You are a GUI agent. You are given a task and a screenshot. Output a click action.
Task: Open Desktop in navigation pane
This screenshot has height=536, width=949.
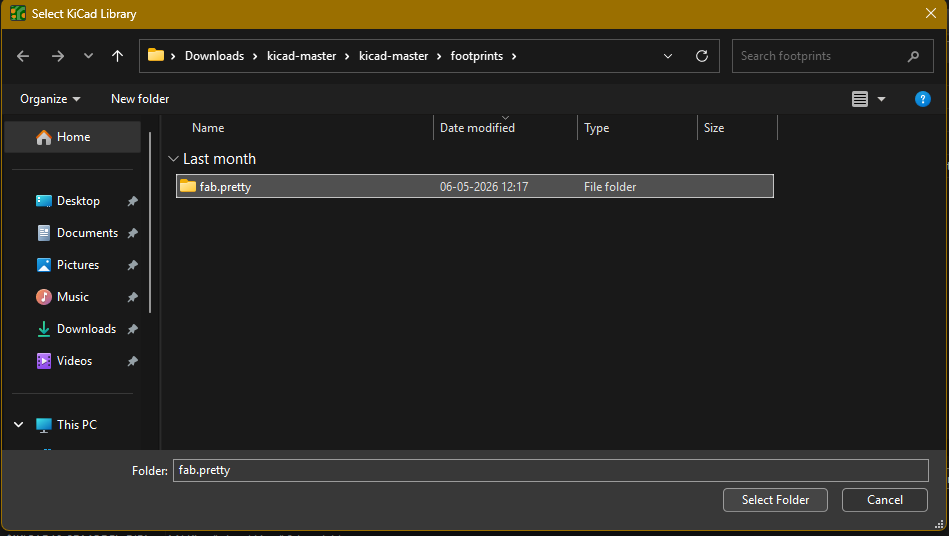point(78,201)
